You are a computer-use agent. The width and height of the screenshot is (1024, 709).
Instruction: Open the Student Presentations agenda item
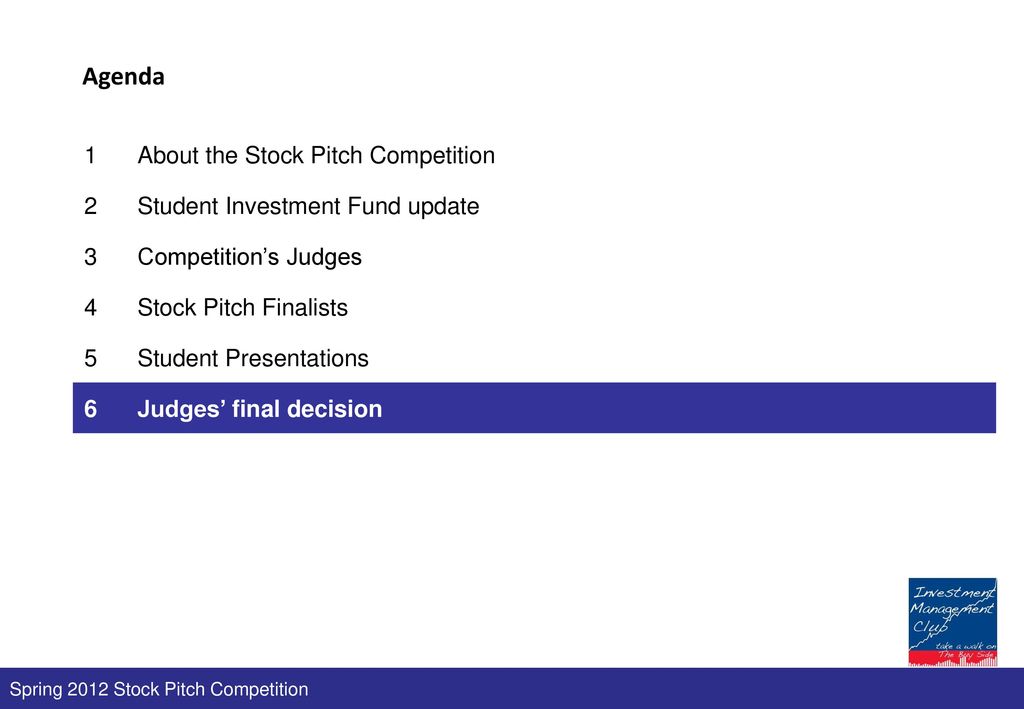point(253,358)
